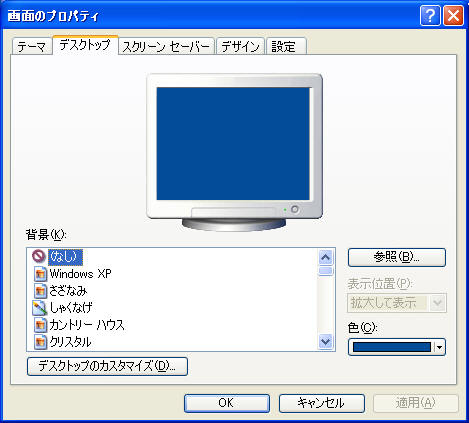Image resolution: width=469 pixels, height=423 pixels.
Task: Go to the デザイン tab
Action: pyautogui.click(x=240, y=46)
